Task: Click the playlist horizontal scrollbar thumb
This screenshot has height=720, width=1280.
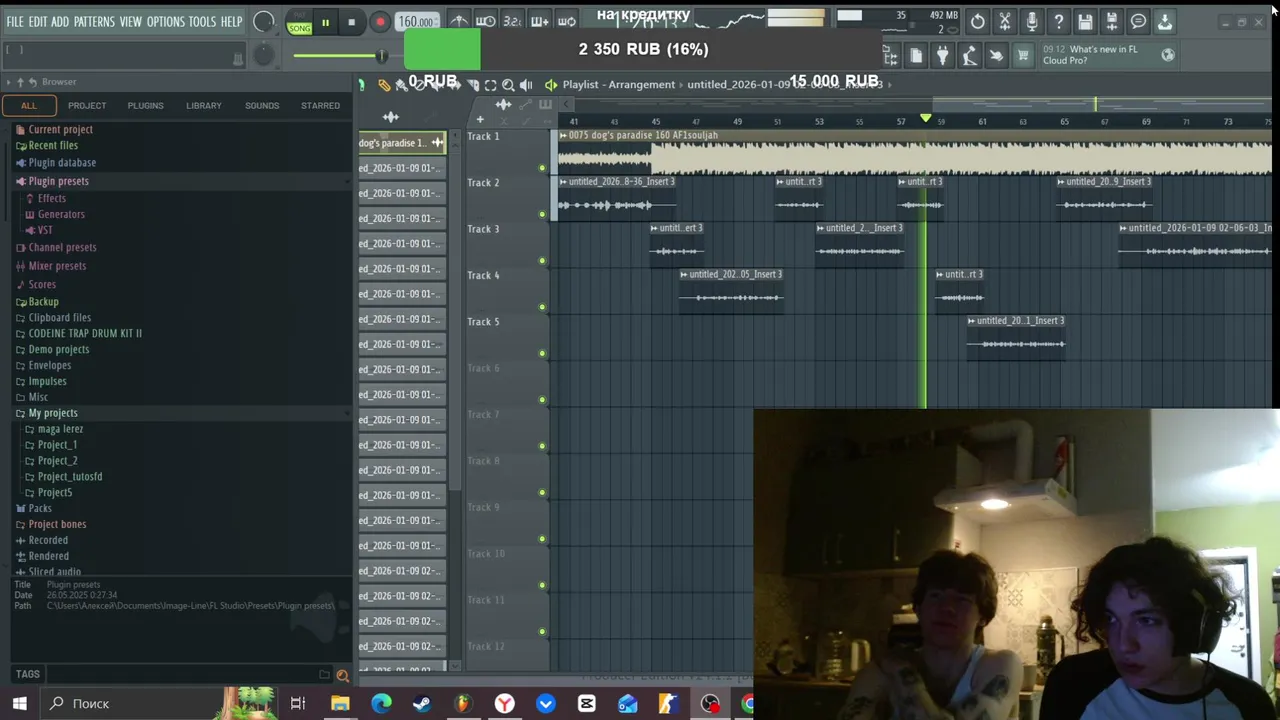Action: click(x=1101, y=103)
